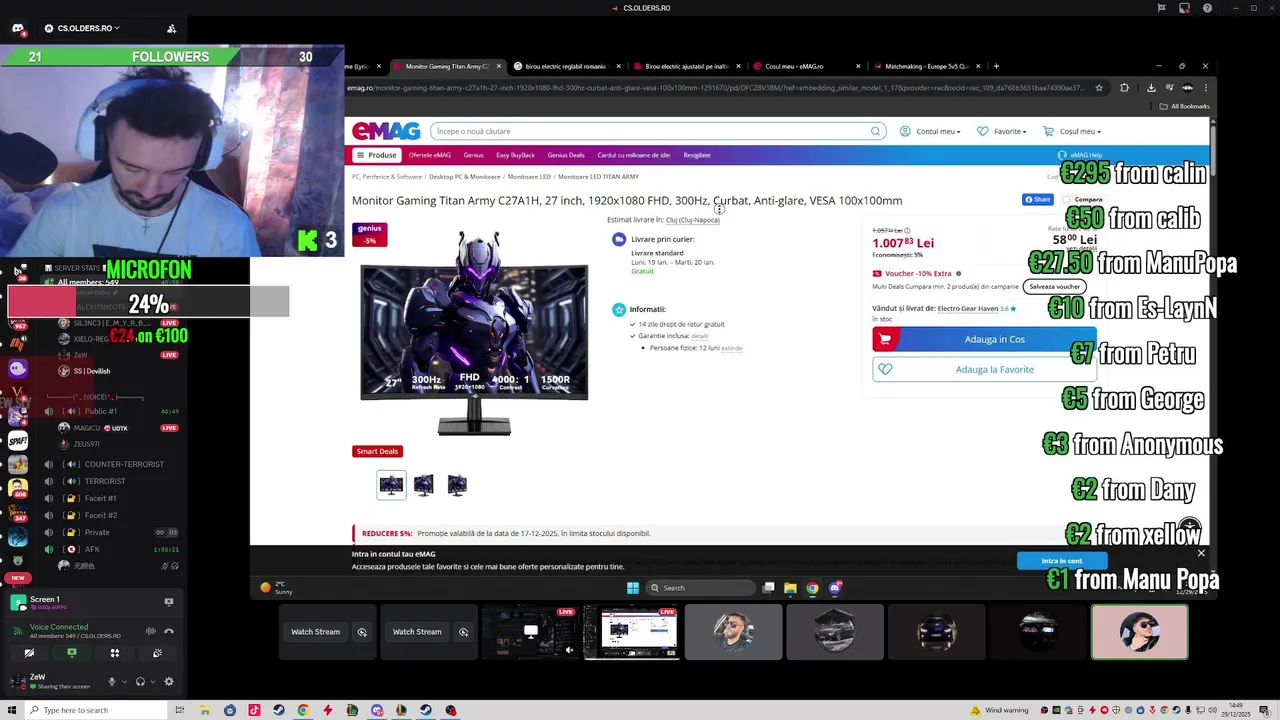Viewport: 1280px width, 720px height.
Task: Open Easy BuyBack menu item
Action: tap(515, 155)
